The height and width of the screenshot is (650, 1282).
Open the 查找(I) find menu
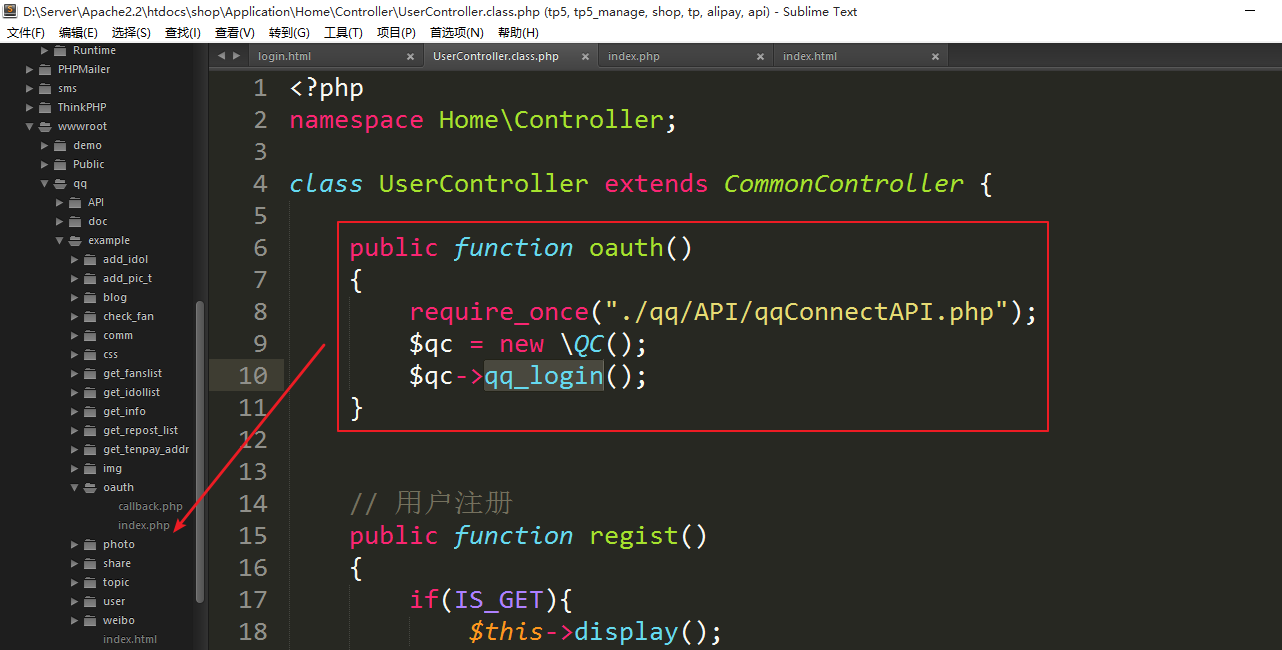182,33
